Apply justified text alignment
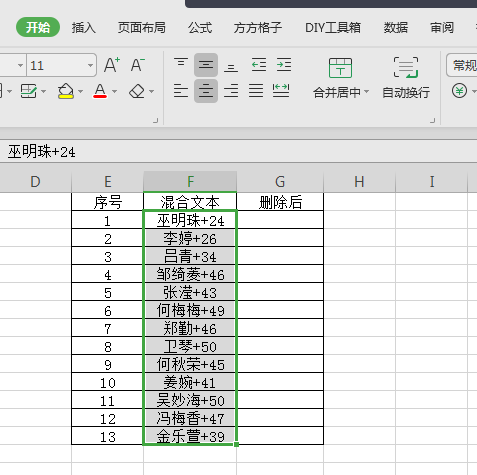 point(256,91)
